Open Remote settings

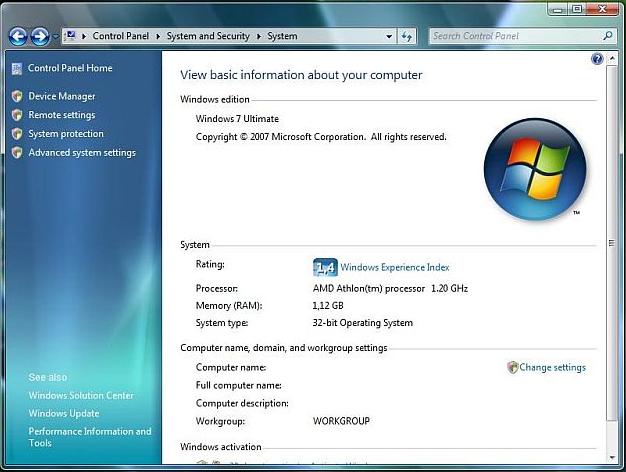(62, 115)
